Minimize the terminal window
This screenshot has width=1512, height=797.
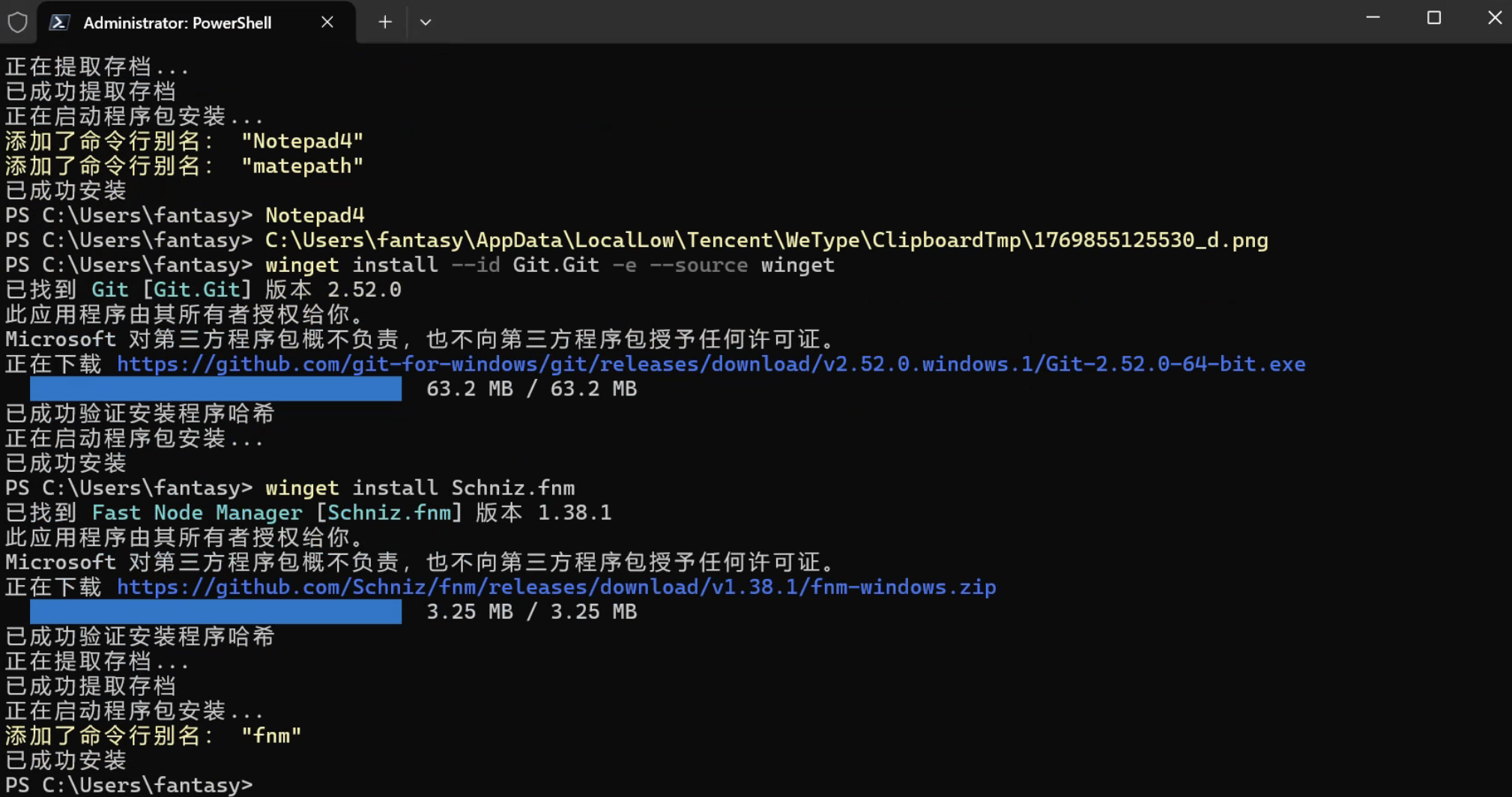point(1373,18)
